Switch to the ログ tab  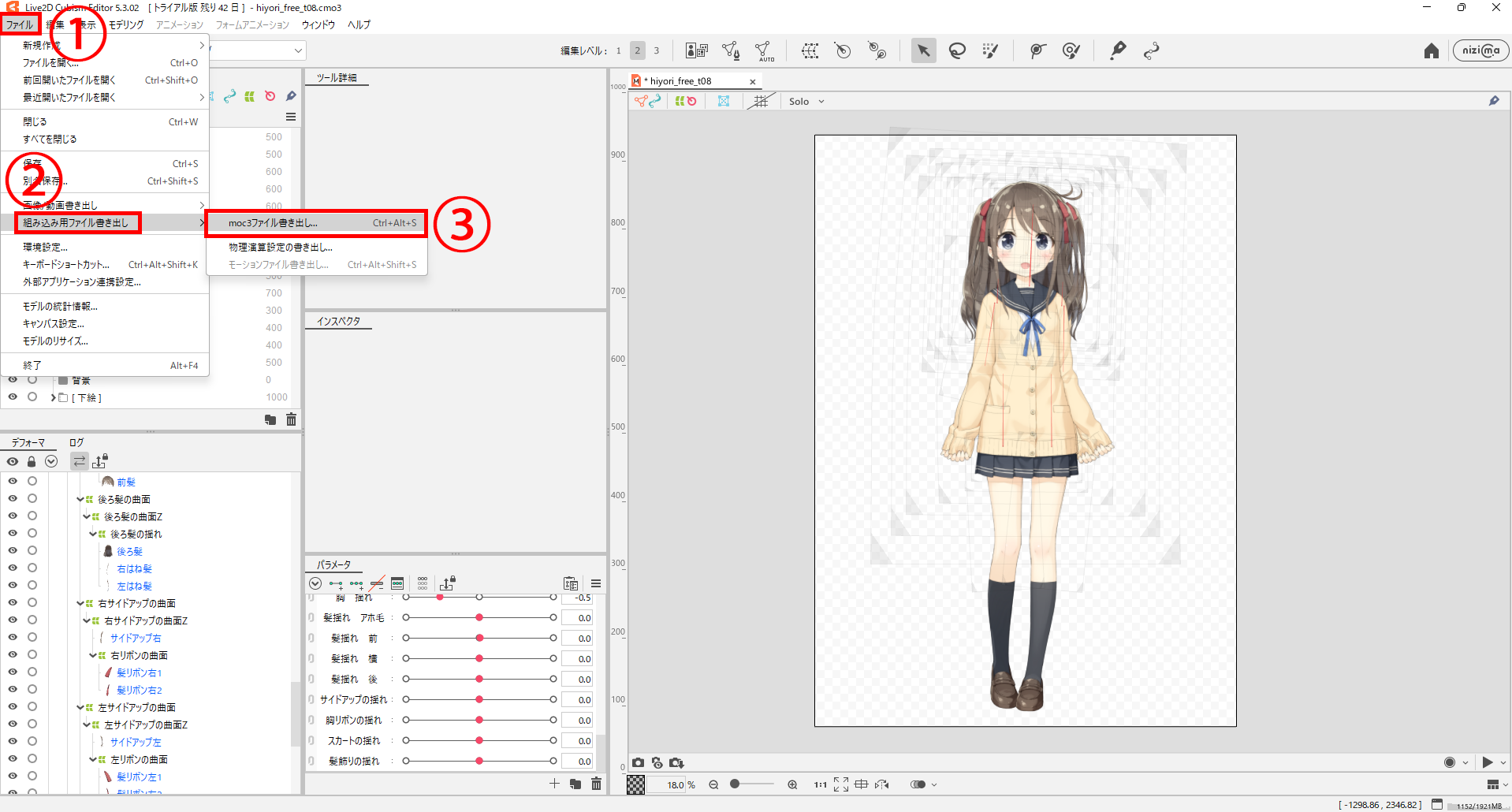(x=76, y=442)
